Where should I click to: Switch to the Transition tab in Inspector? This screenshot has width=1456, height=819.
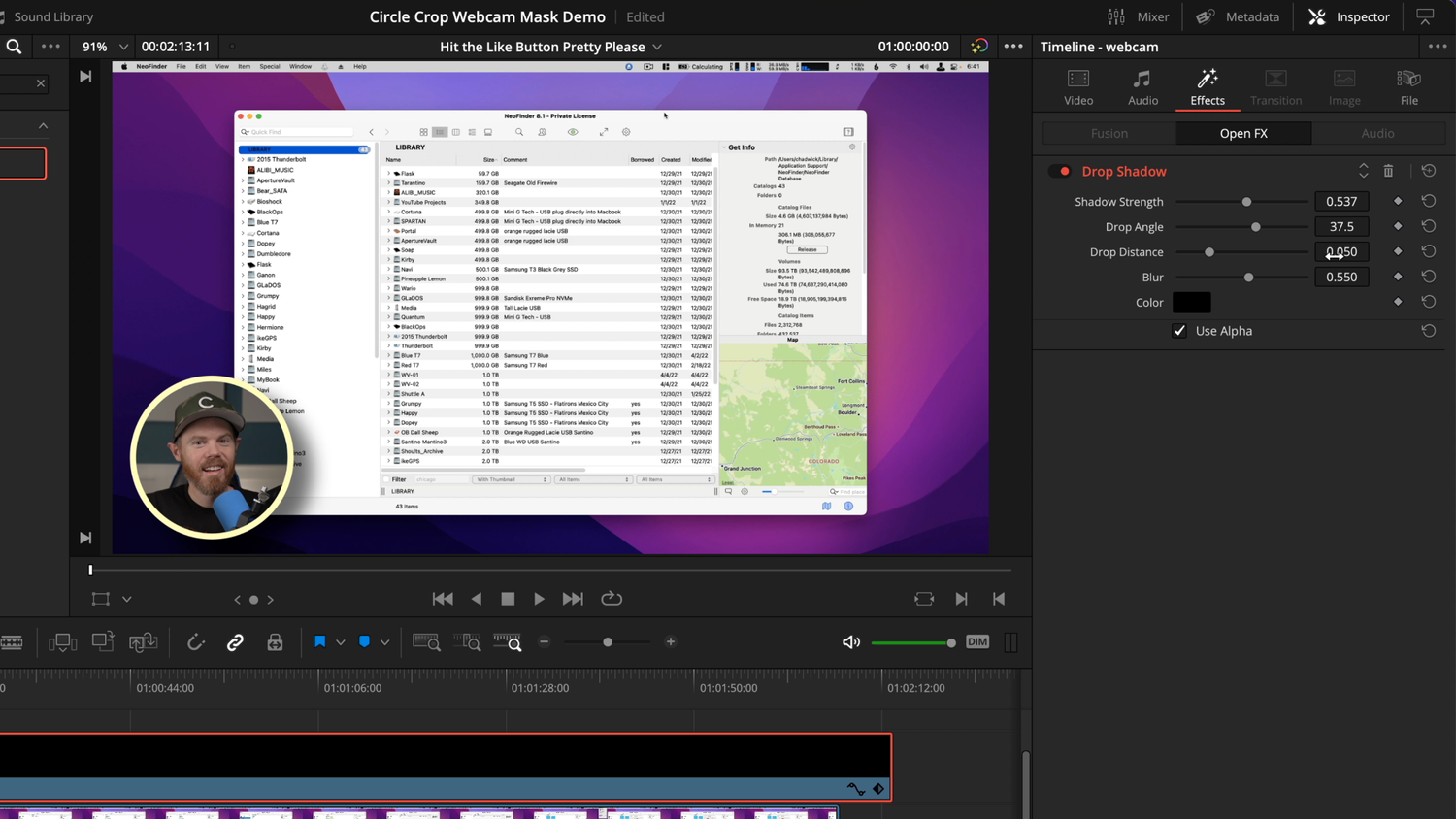coord(1275,87)
